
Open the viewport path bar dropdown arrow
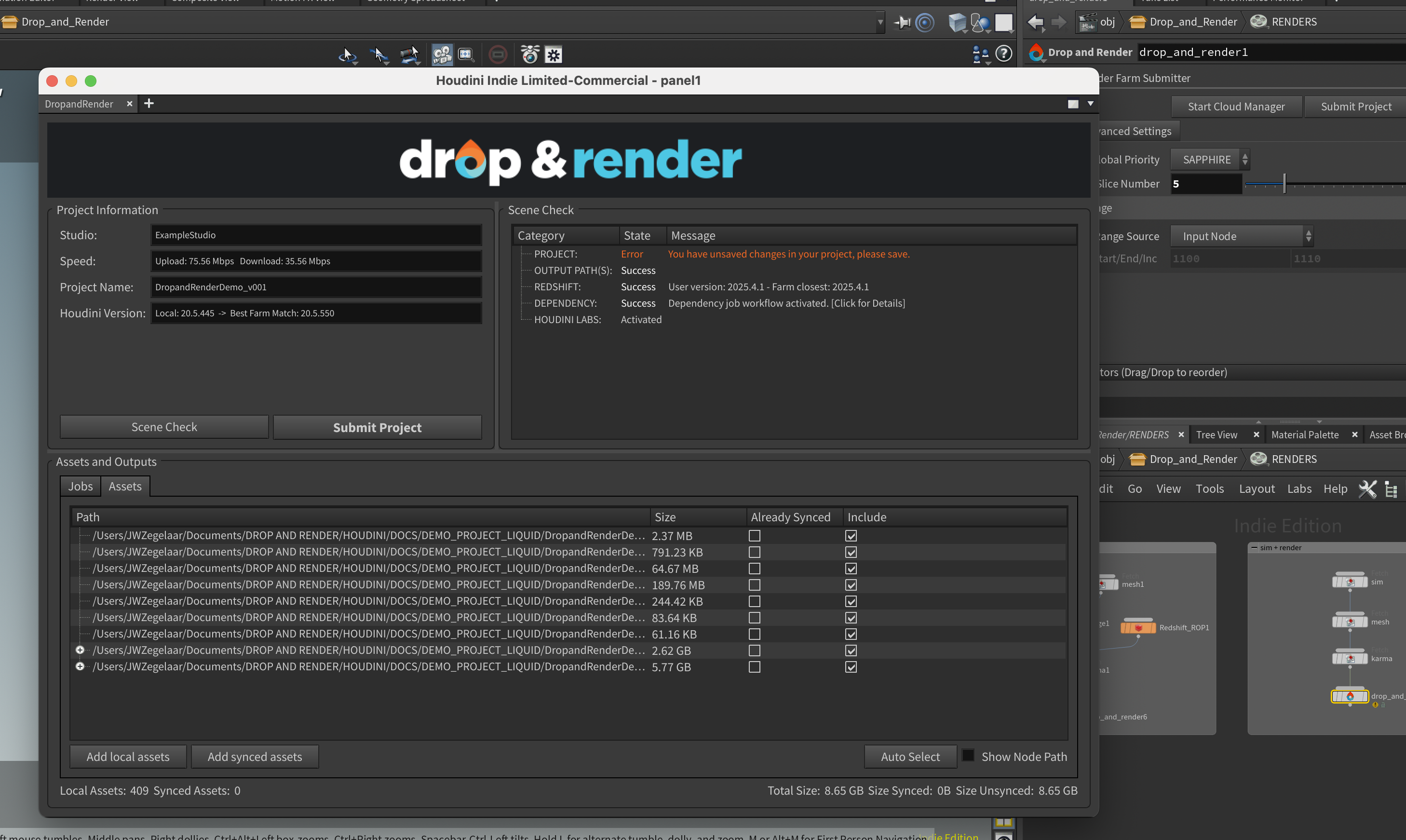coord(880,23)
